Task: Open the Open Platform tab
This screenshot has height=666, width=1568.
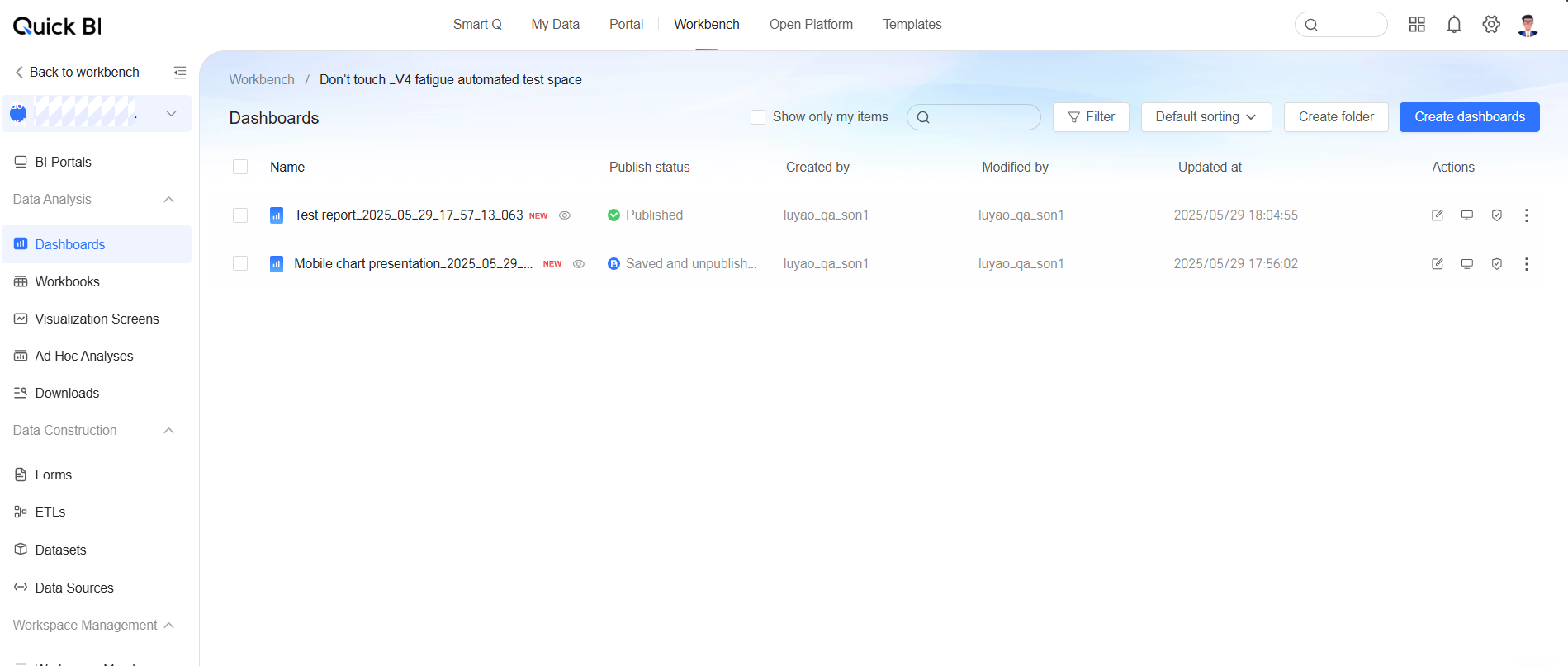Action: click(x=812, y=25)
